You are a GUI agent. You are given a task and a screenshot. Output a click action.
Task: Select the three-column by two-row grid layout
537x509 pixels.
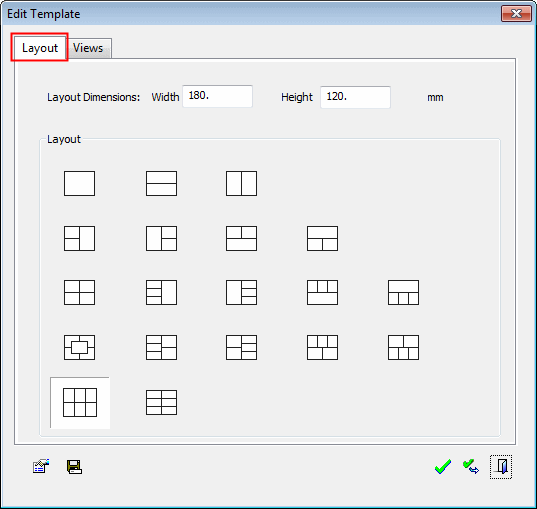click(x=80, y=402)
